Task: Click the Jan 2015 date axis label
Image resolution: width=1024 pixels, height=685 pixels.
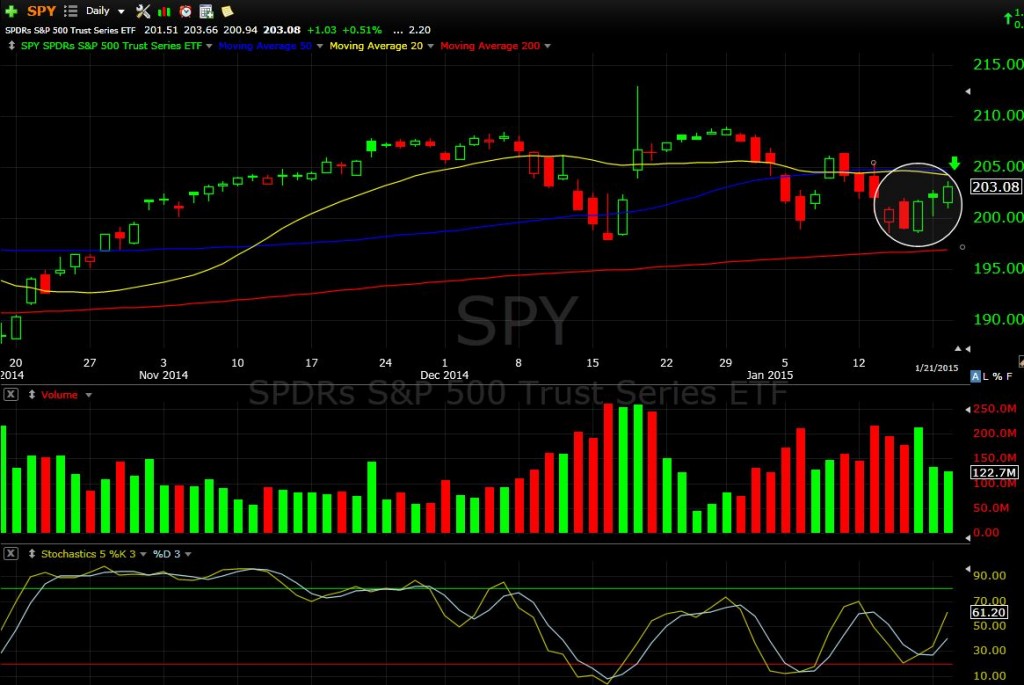Action: point(769,375)
